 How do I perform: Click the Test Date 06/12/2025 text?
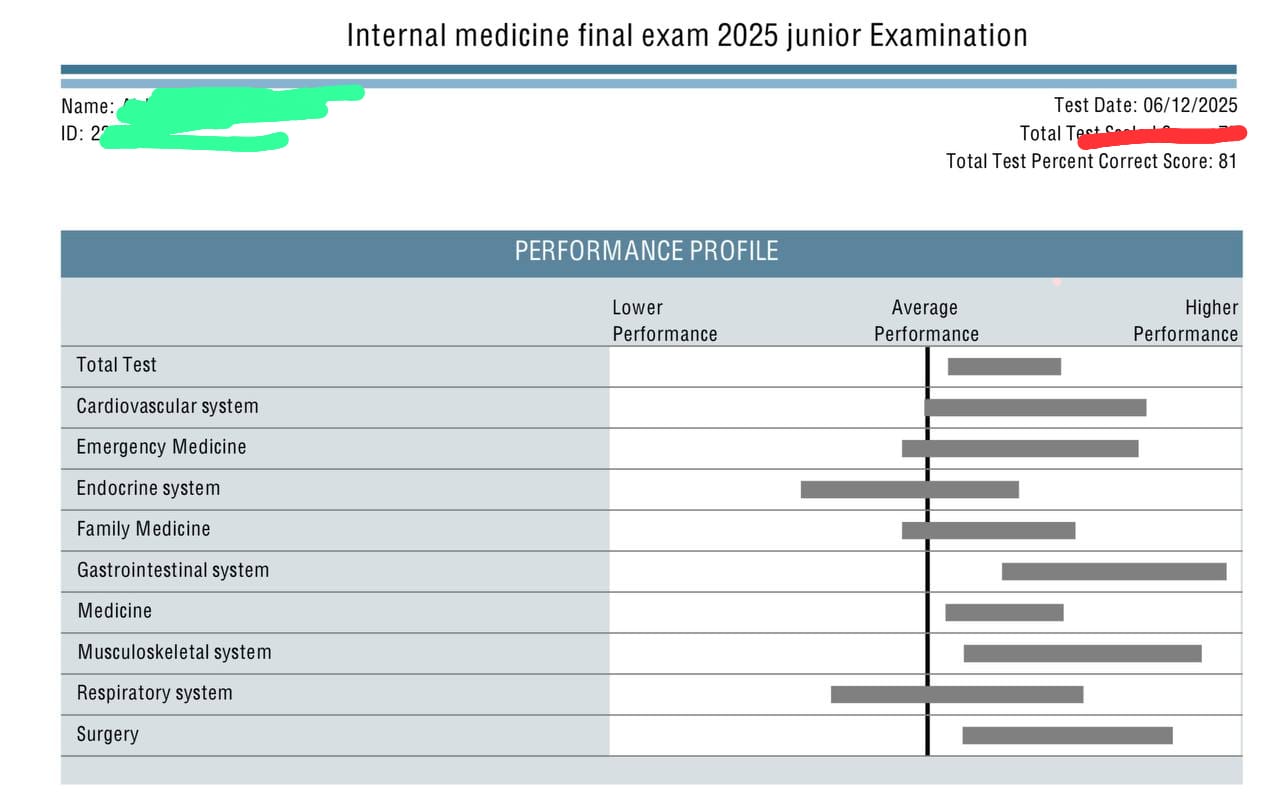point(1145,105)
